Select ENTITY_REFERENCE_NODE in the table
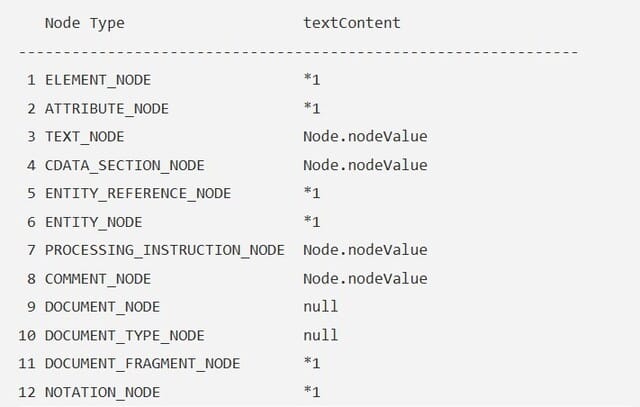Viewport: 640px width, 407px height. click(x=137, y=193)
